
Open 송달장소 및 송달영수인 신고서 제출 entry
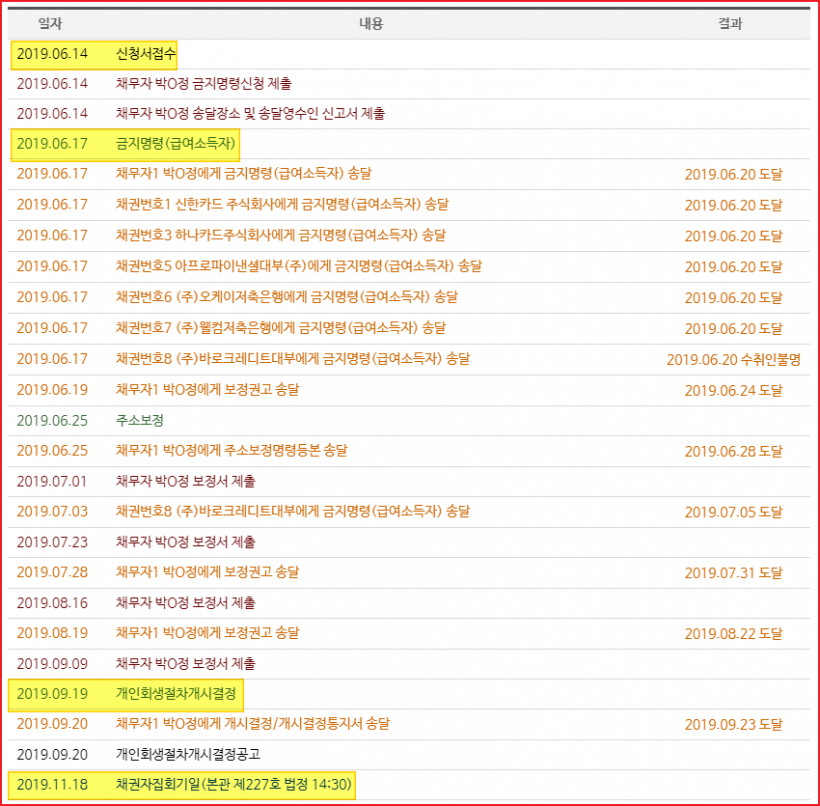click(250, 113)
